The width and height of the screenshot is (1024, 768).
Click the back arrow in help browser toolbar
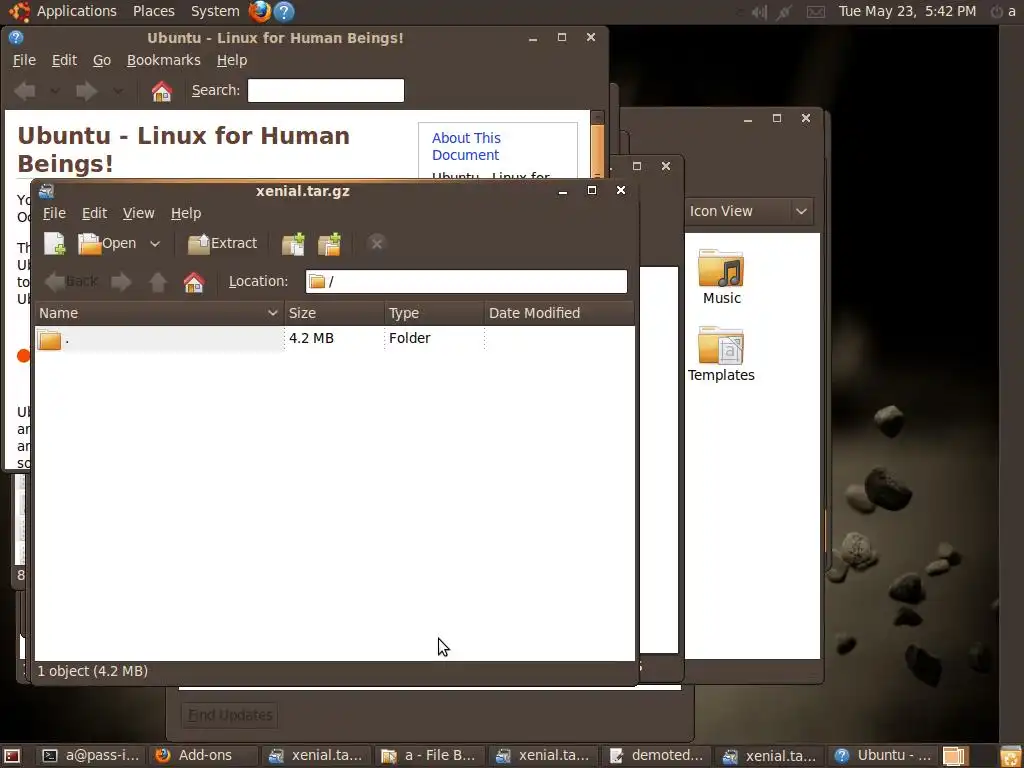click(25, 91)
